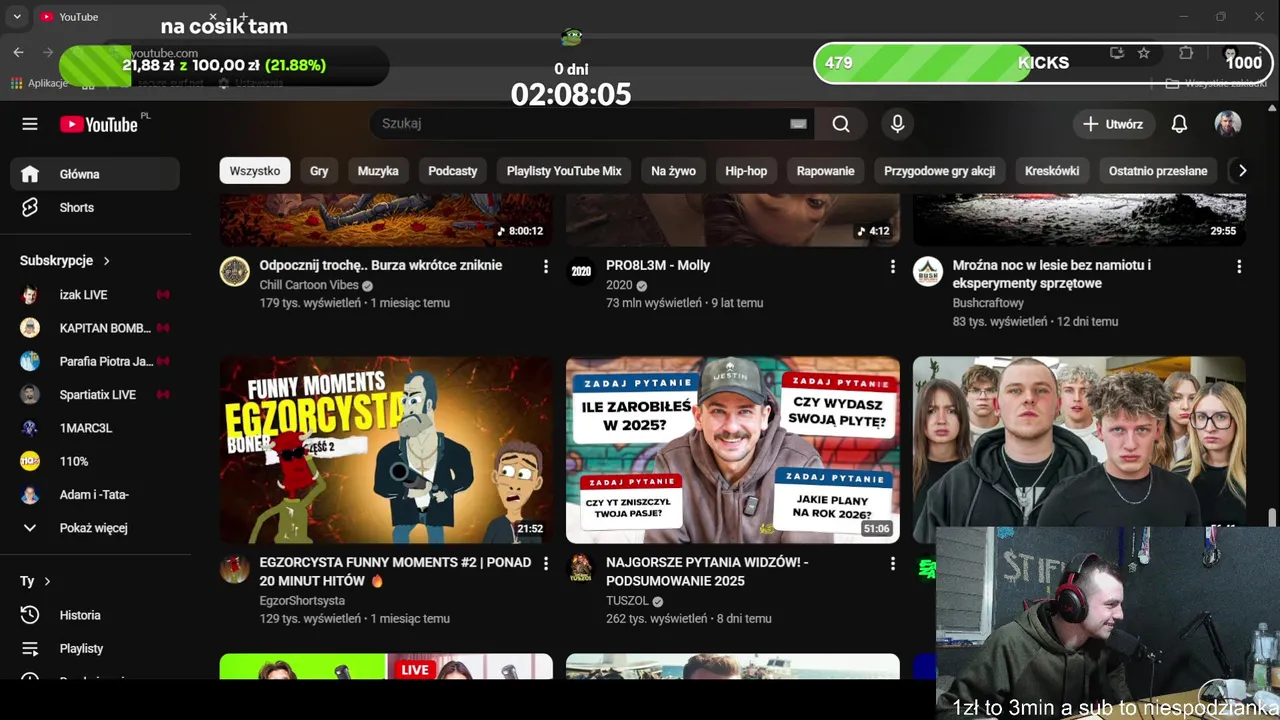Image resolution: width=1280 pixels, height=720 pixels.
Task: Open browser tab search dropdown arrow
Action: [x=17, y=17]
